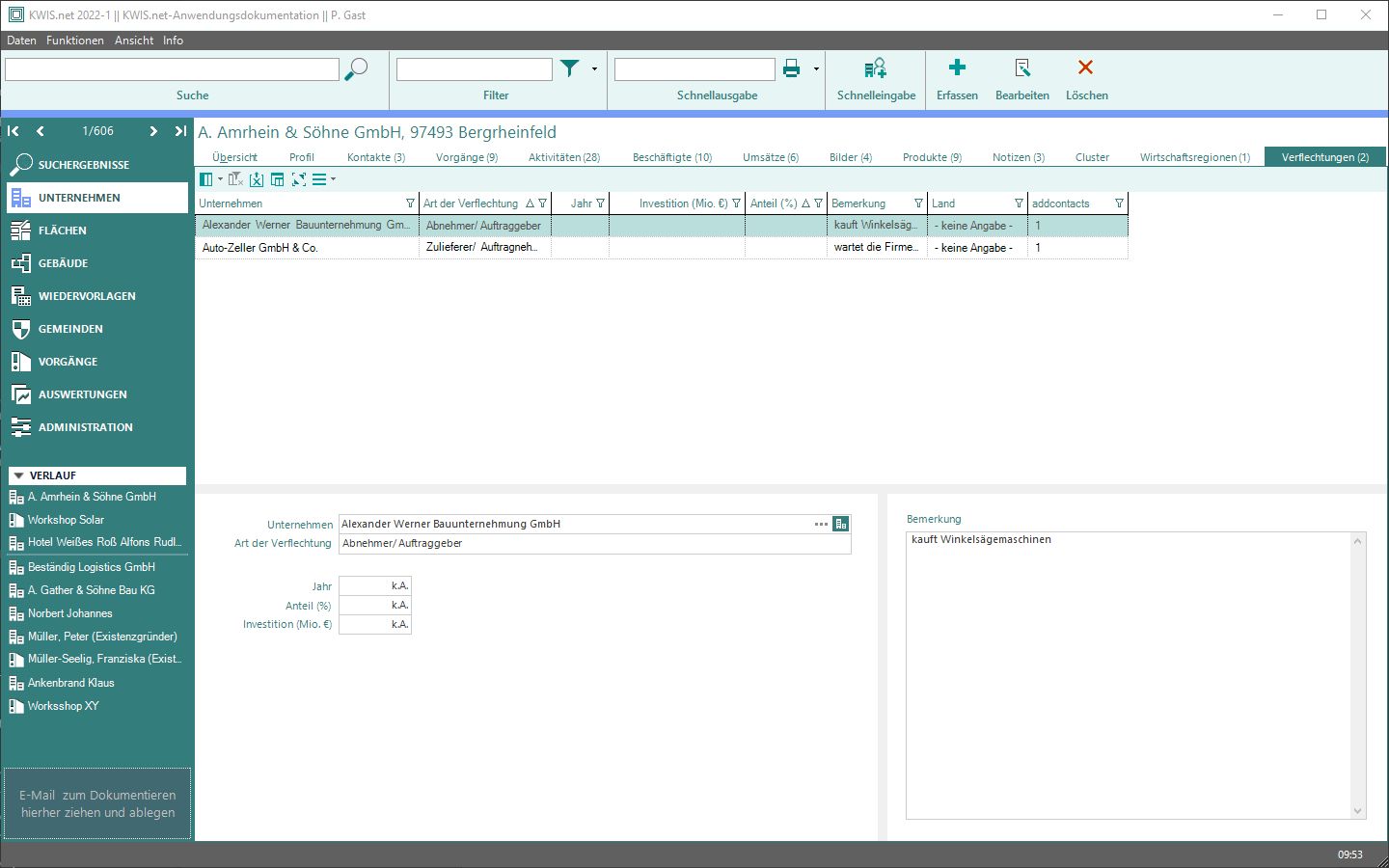Select Gebäude in sidebar
1389x868 pixels.
[96, 263]
